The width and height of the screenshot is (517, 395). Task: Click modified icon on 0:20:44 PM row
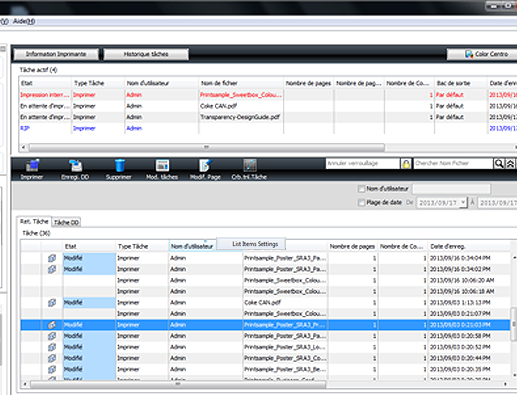point(52,358)
